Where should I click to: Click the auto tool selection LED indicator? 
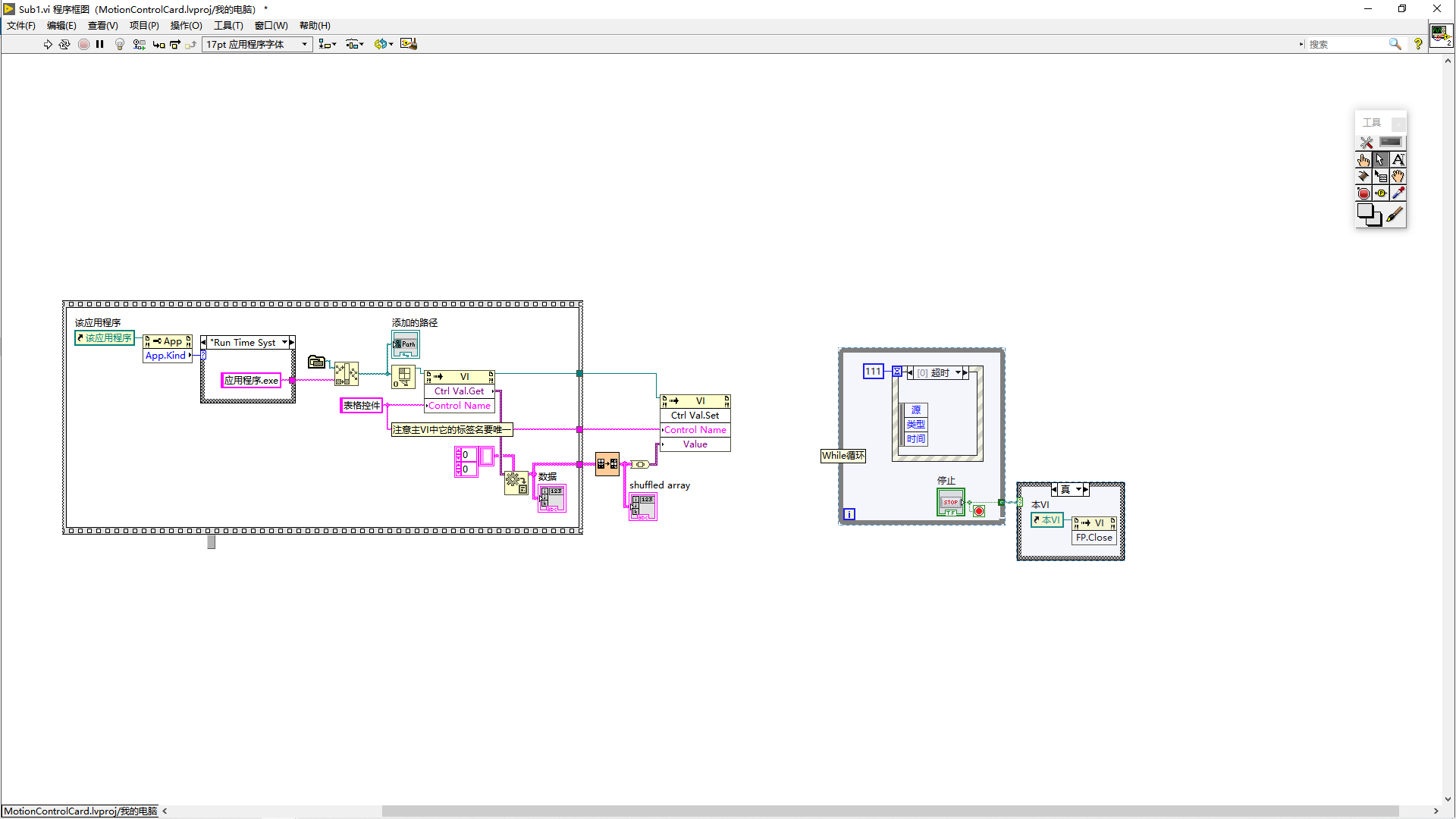(1391, 142)
